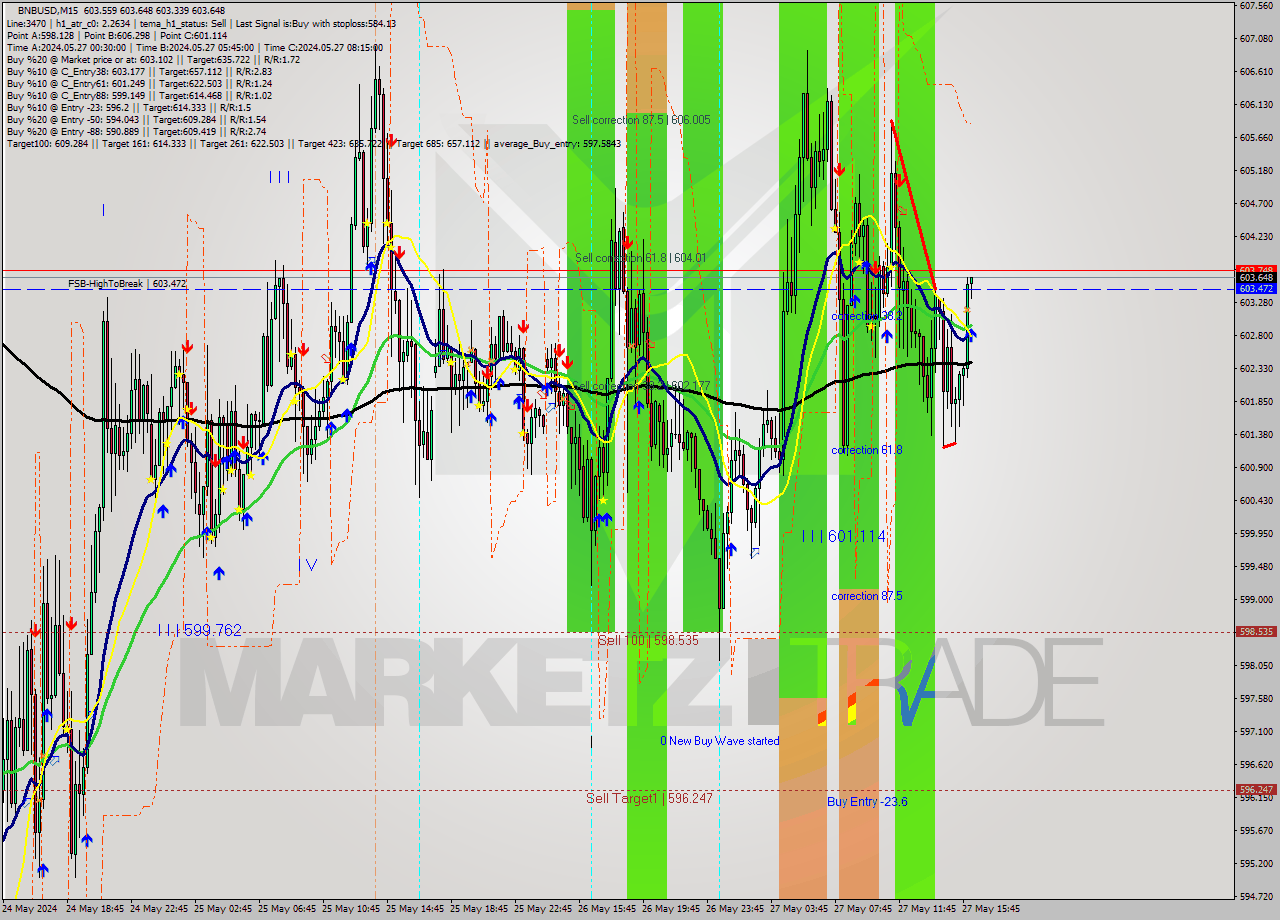Viewport: 1280px width, 920px height.
Task: Select the 'Target100: 609.284' targets line
Action: [x=313, y=143]
